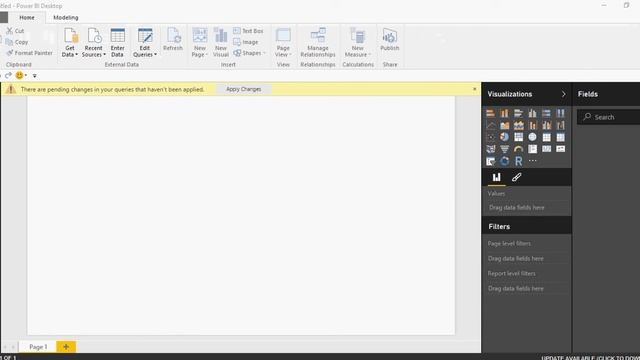Image resolution: width=640 pixels, height=360 pixels.
Task: Click the Enter Data button
Action: click(118, 42)
